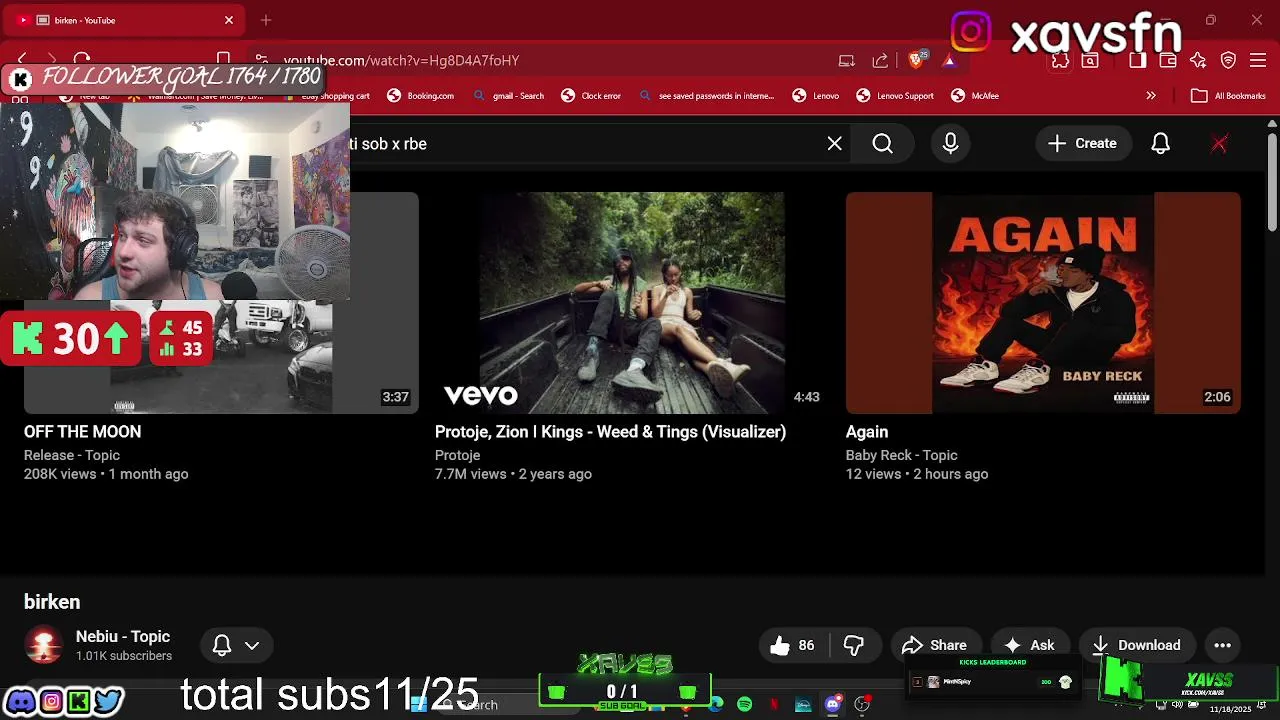Open All Bookmarks folder
This screenshot has height=720, width=1280.
click(x=1227, y=96)
